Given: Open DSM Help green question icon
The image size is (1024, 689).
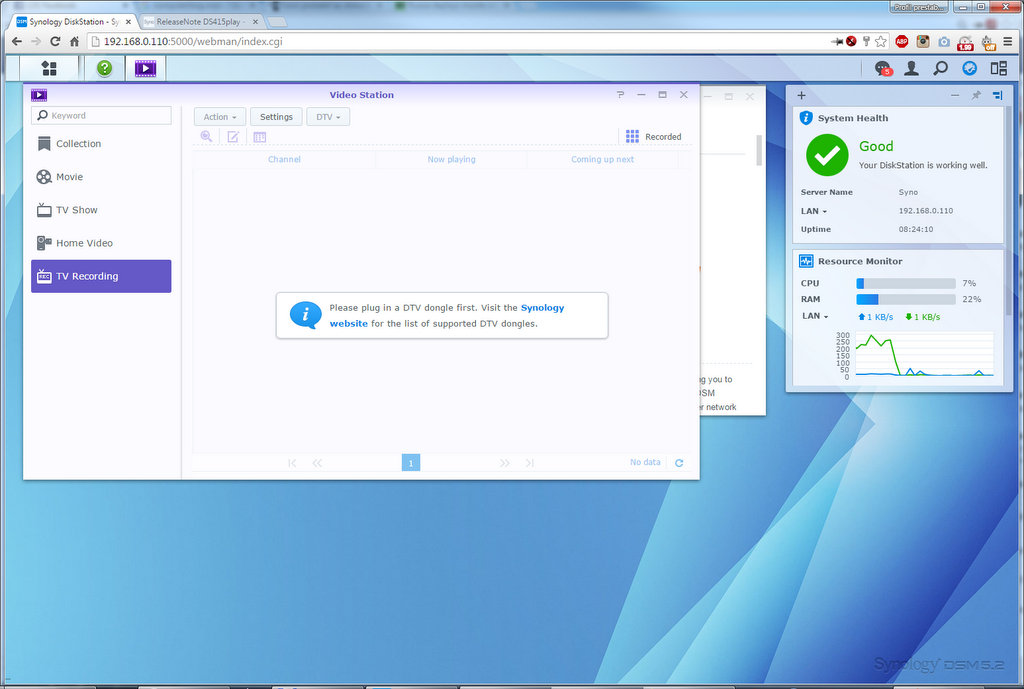Looking at the screenshot, I should tap(104, 68).
